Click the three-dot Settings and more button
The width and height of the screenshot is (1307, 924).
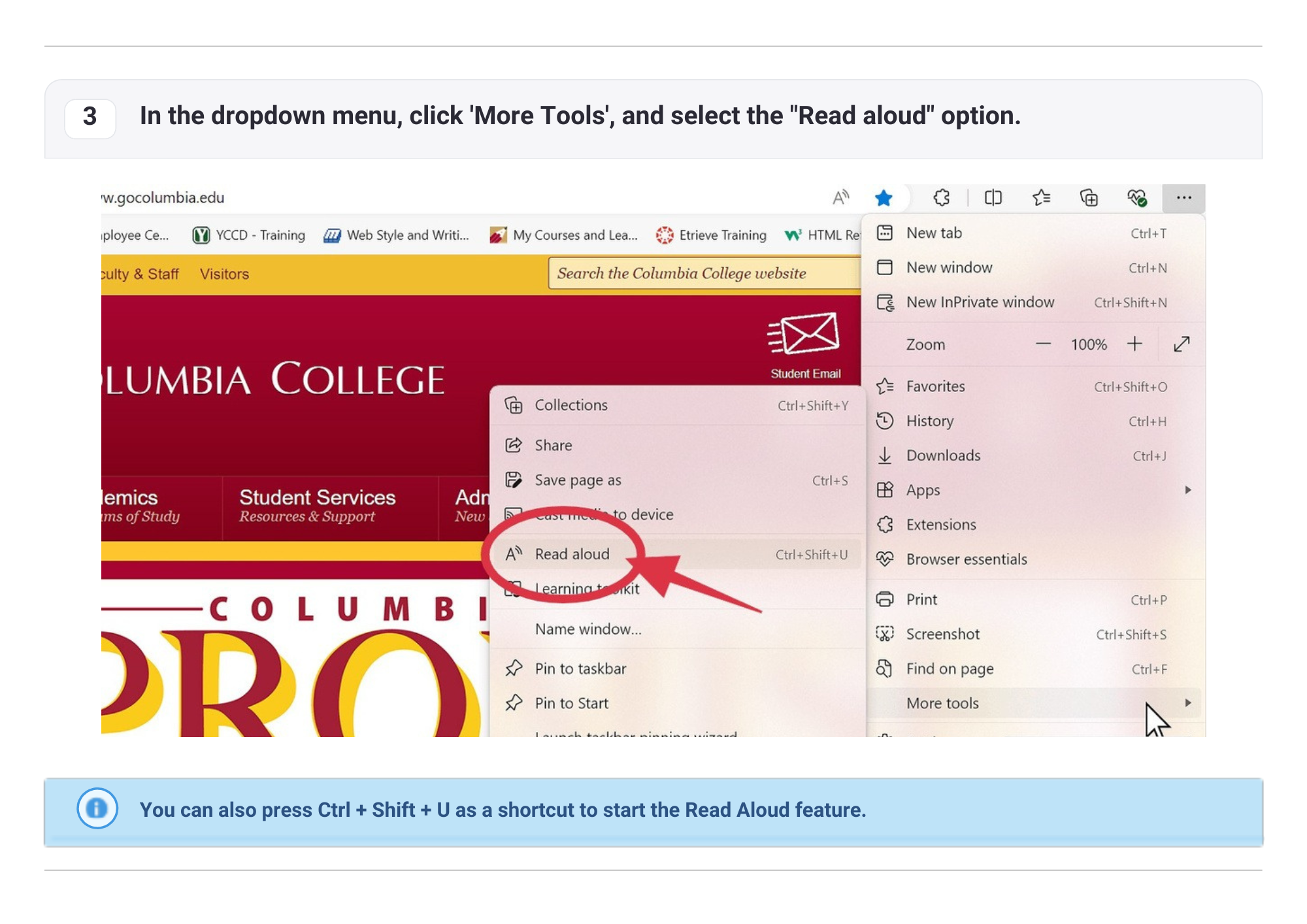tap(1183, 197)
